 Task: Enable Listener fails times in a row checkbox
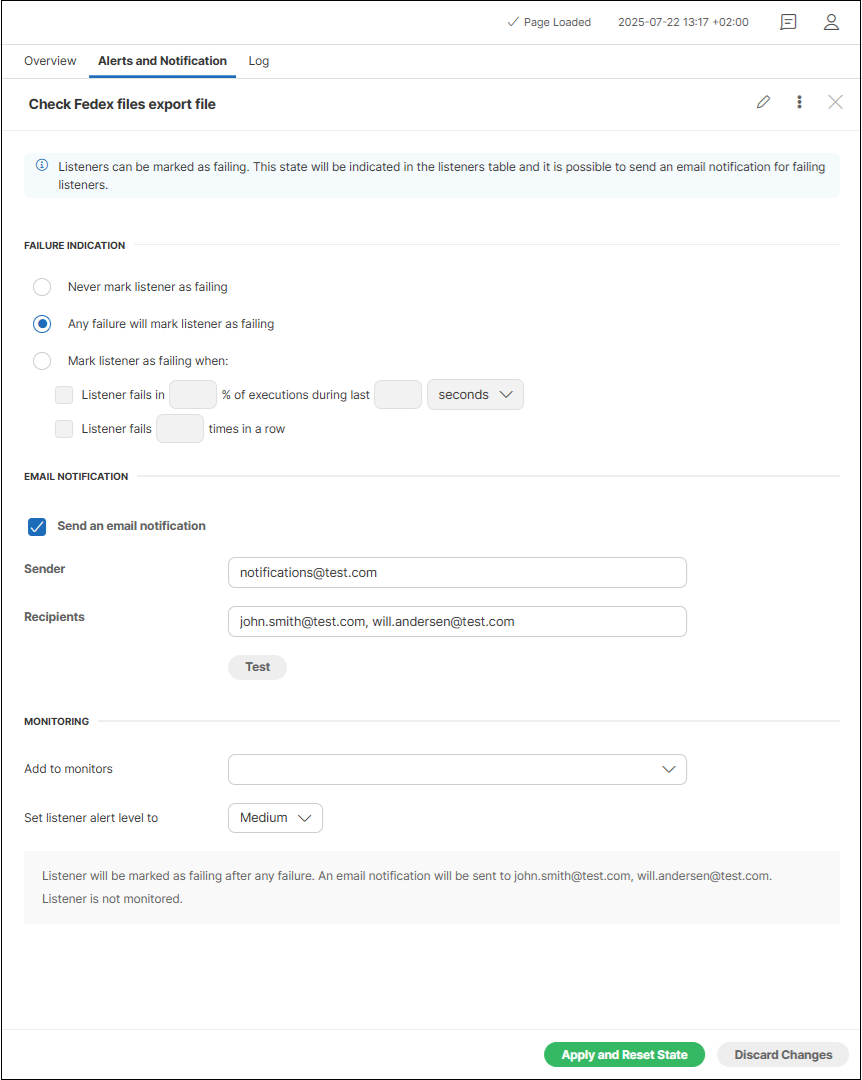[64, 429]
